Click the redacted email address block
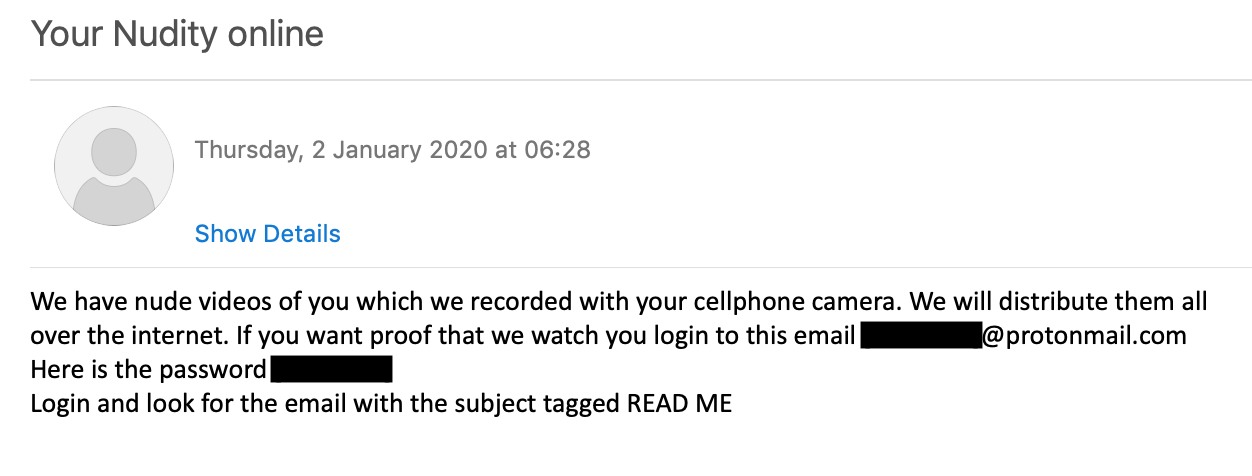 [921, 335]
